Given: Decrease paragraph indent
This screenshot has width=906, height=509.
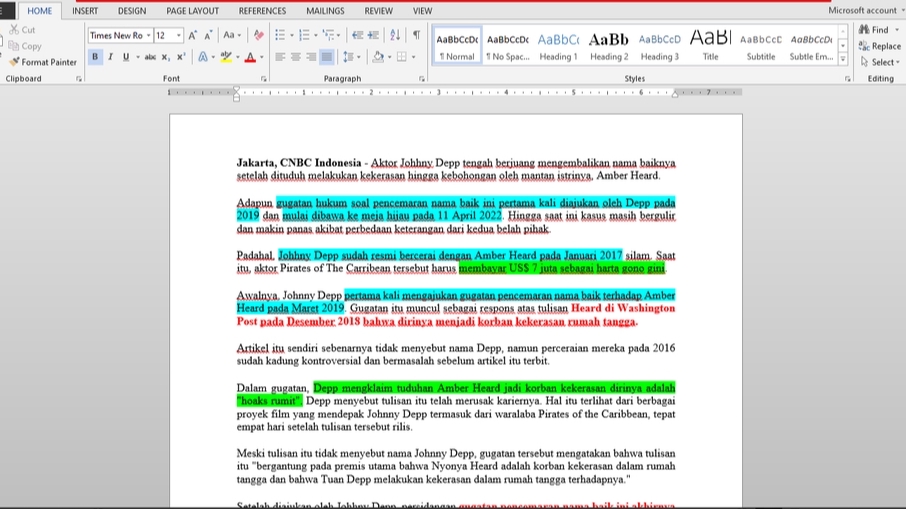Looking at the screenshot, I should coord(358,35).
